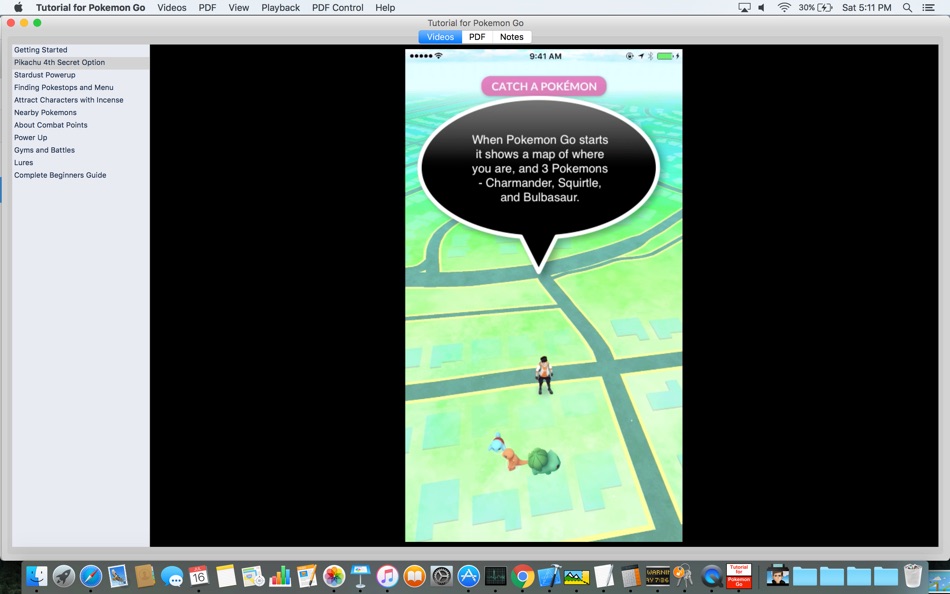
Task: Open the Help menu
Action: point(385,7)
